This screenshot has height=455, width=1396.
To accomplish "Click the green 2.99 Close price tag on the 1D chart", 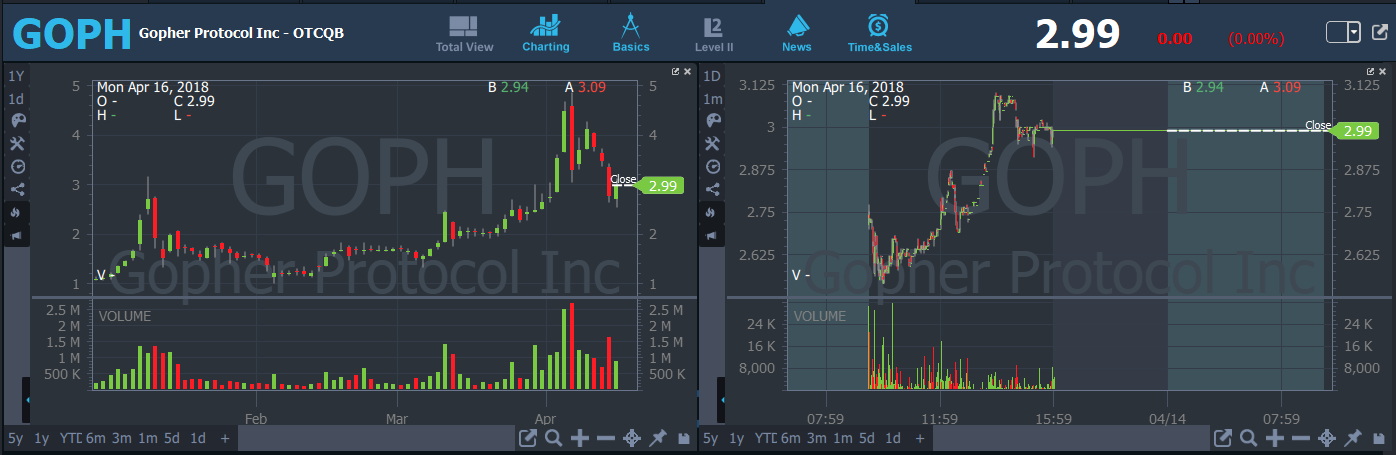I will [x=1357, y=131].
